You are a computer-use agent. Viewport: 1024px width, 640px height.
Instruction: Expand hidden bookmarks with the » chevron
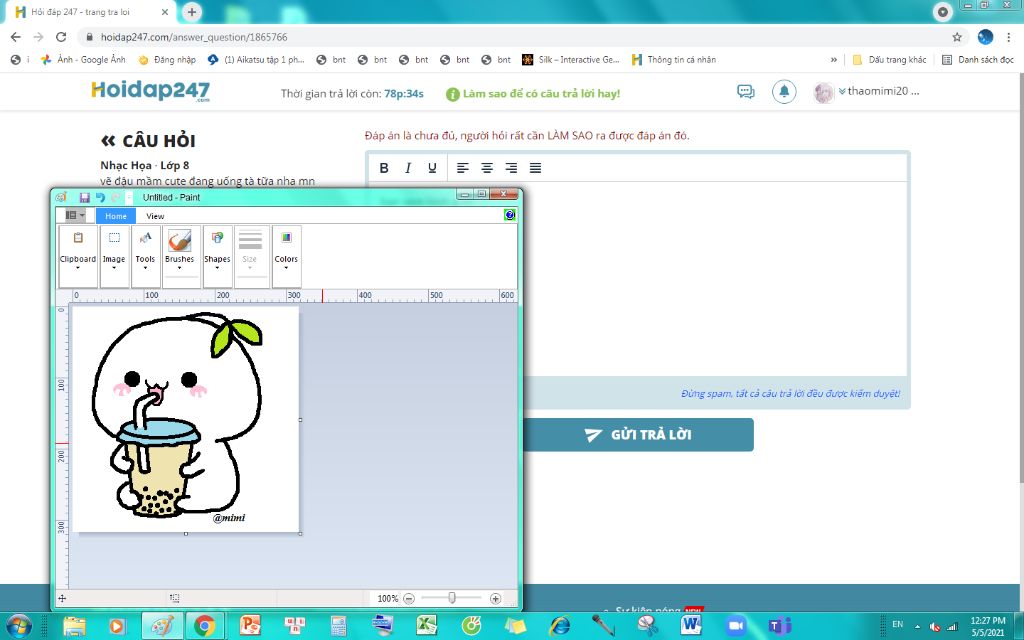click(x=833, y=59)
